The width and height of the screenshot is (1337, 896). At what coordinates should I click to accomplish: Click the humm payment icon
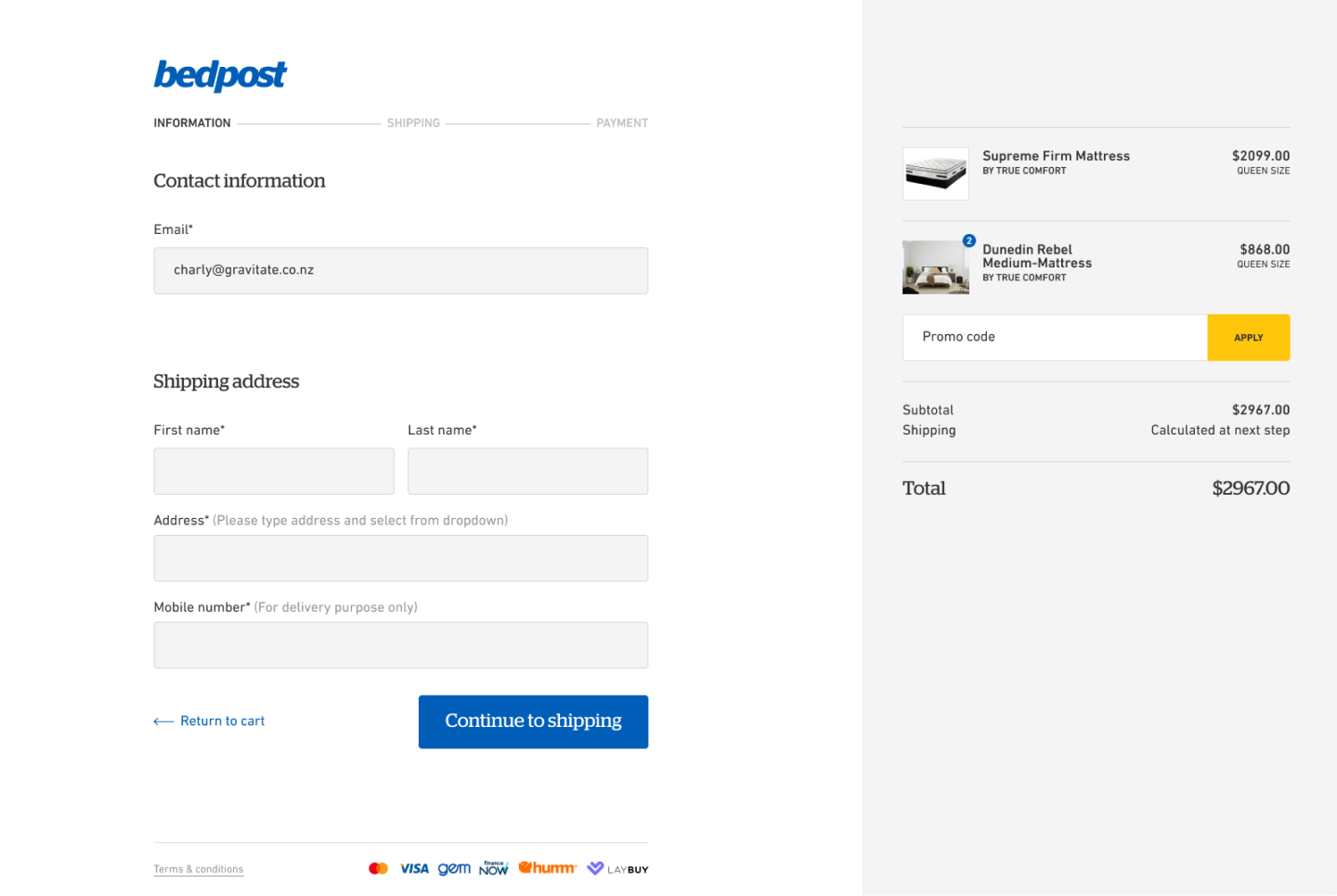[548, 868]
